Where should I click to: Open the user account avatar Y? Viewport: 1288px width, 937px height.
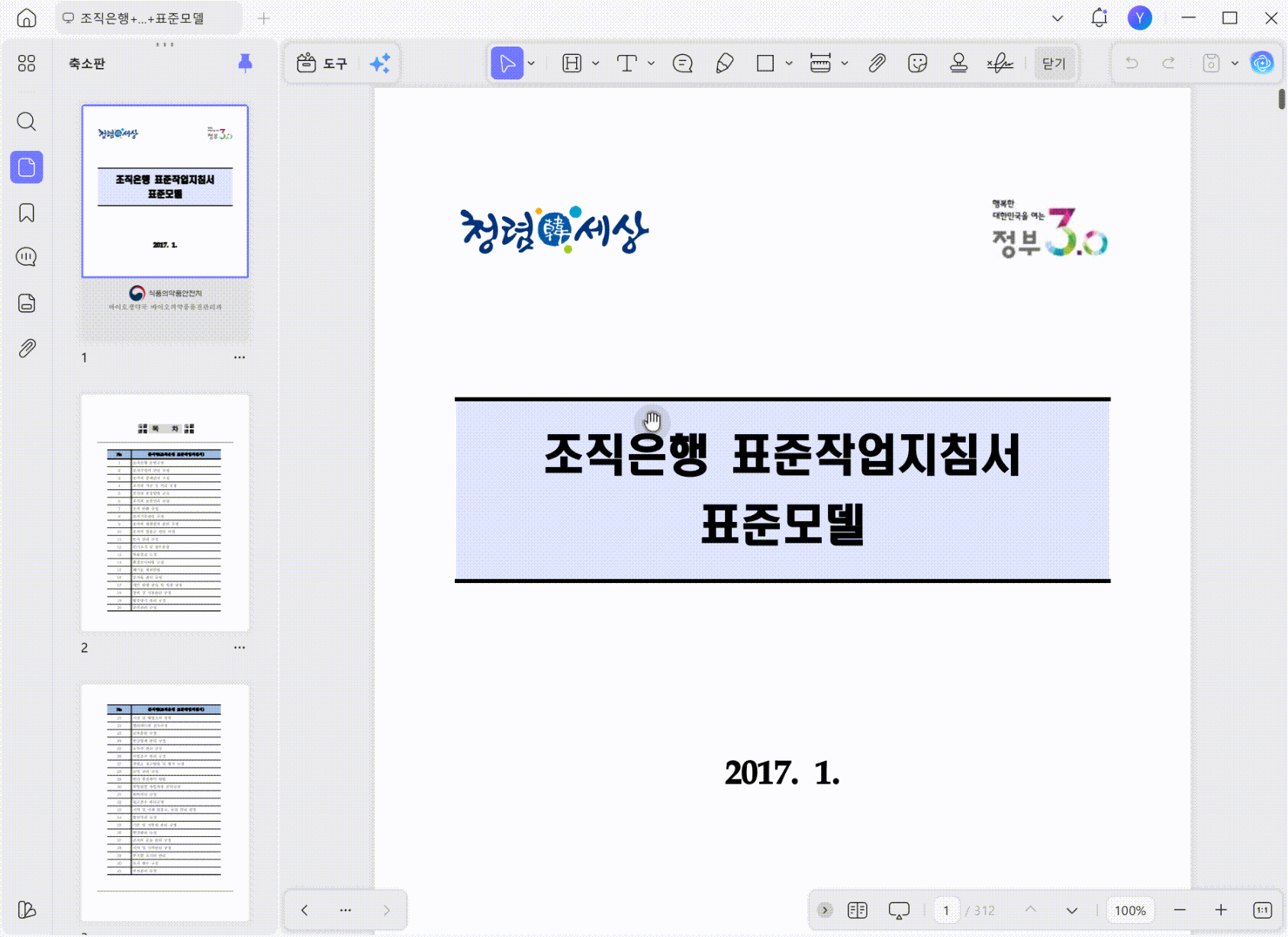click(1140, 18)
